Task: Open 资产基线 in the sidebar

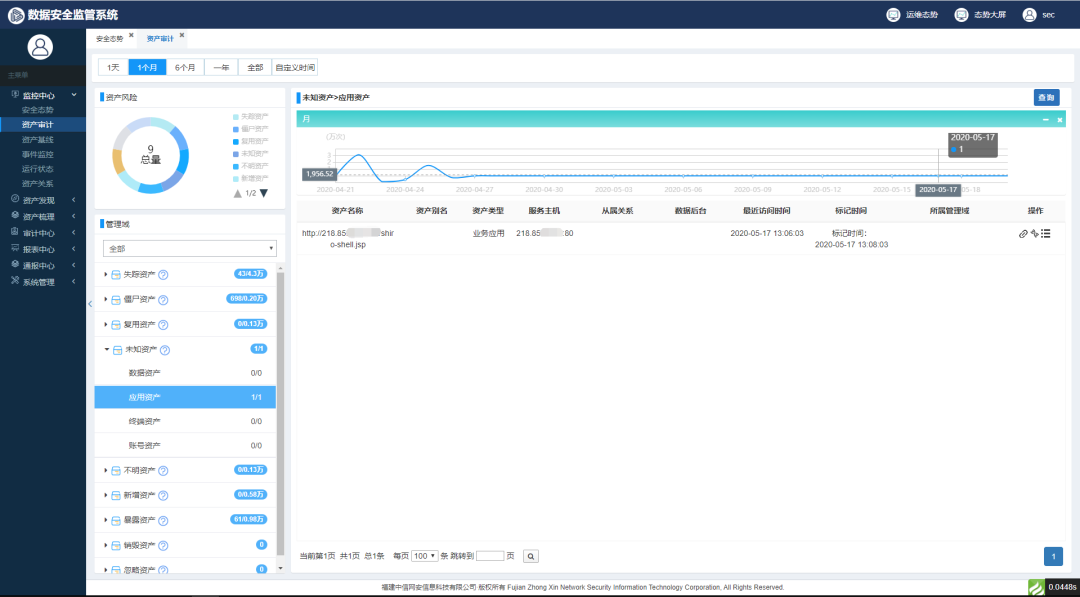Action: 37,140
